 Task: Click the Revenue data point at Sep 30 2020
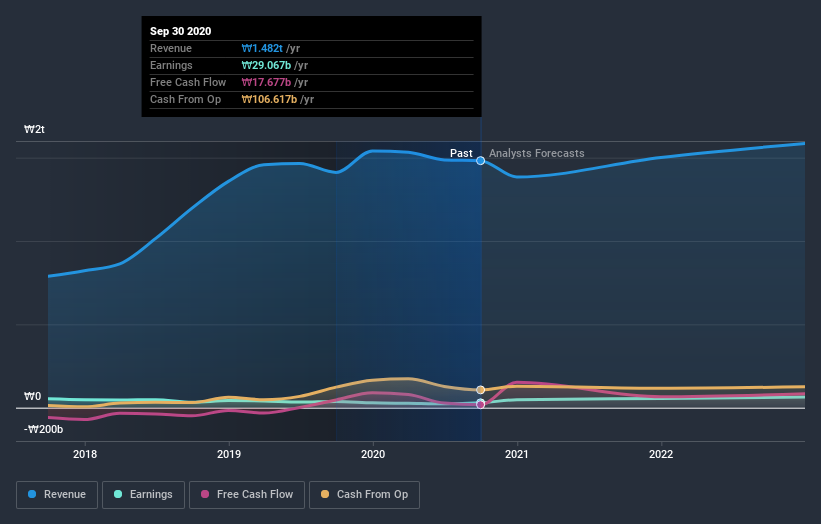coord(480,161)
